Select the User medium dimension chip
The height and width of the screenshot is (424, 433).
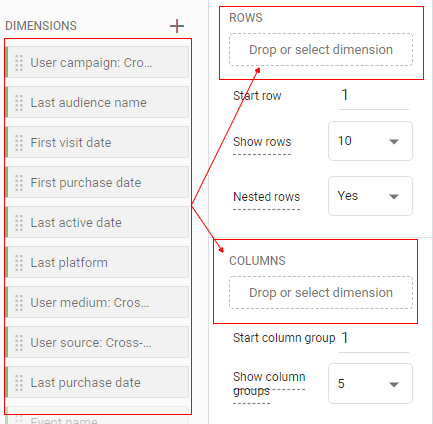pyautogui.click(x=97, y=302)
